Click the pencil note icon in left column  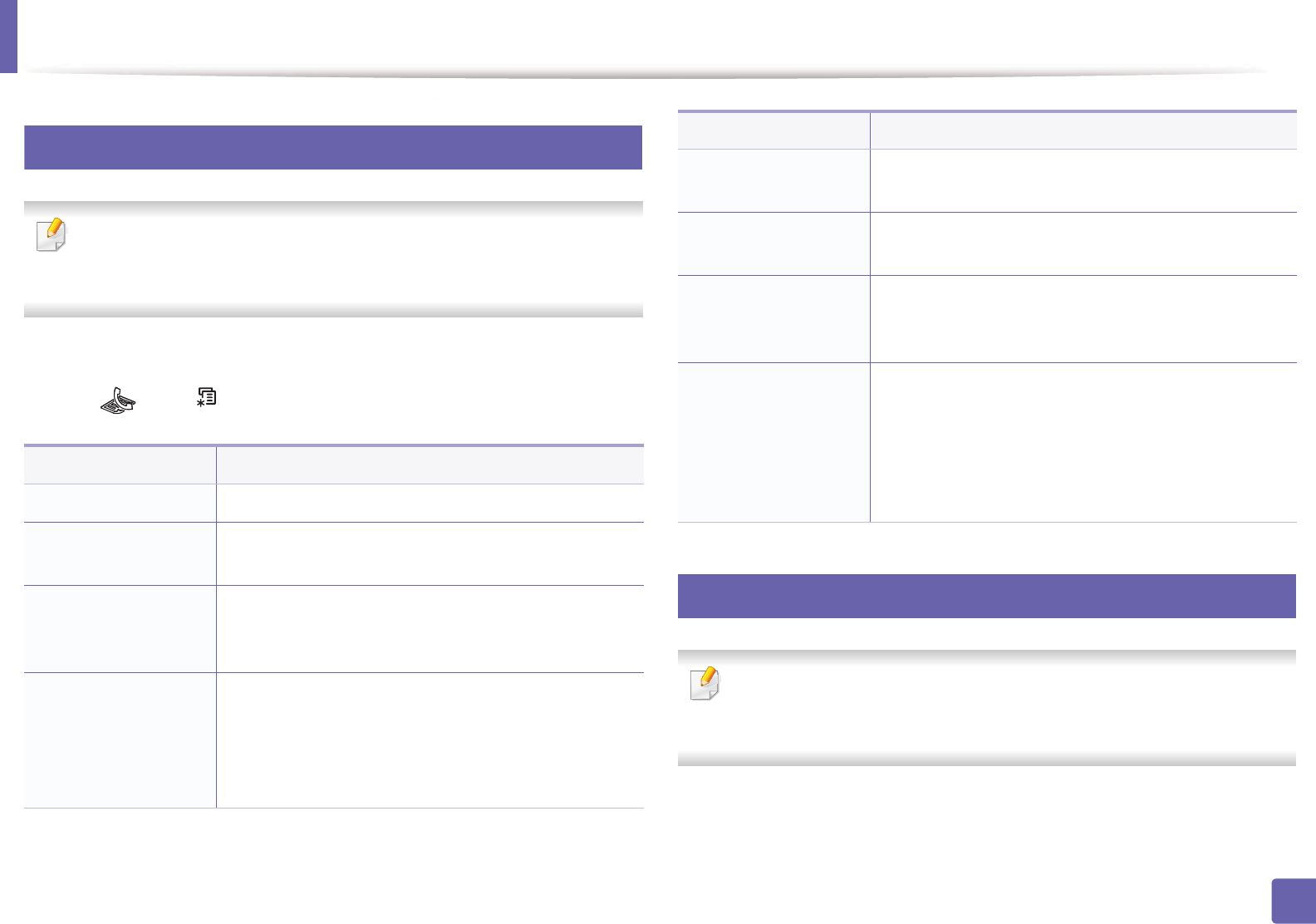click(52, 235)
